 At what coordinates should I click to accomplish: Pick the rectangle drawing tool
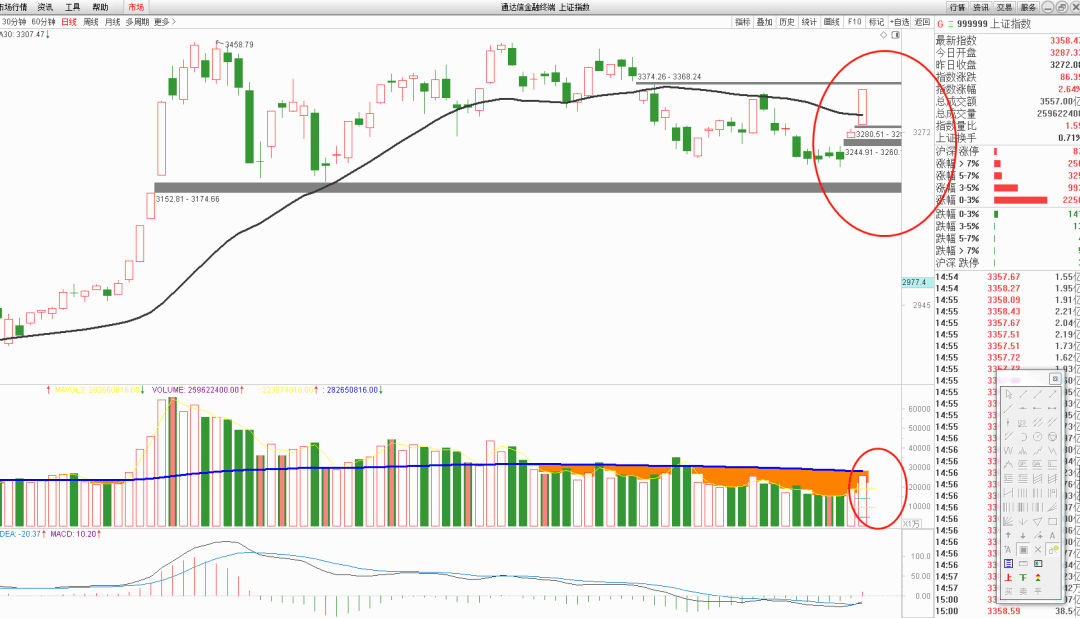(1053, 521)
